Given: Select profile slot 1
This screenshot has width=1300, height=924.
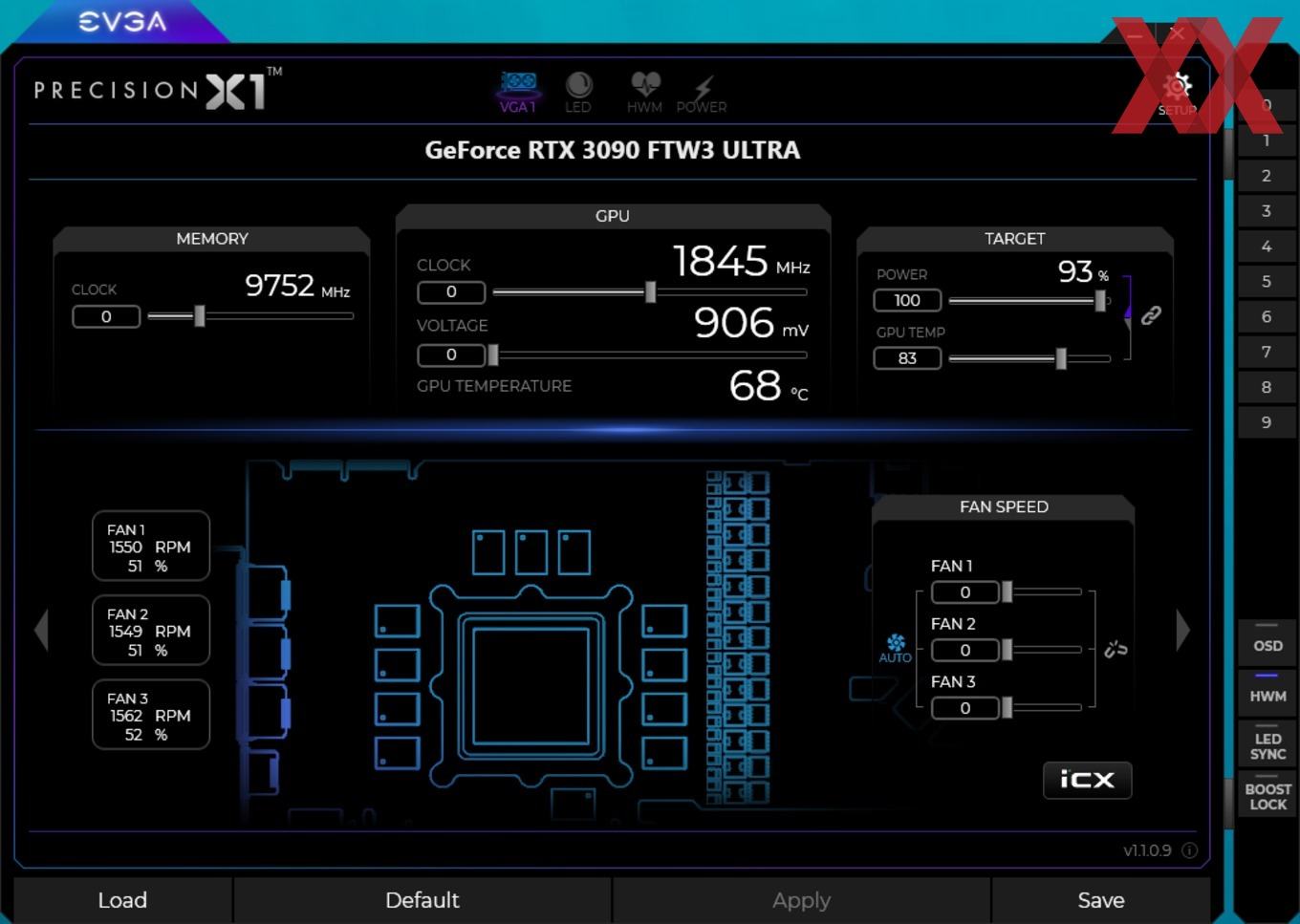Looking at the screenshot, I should [x=1267, y=140].
